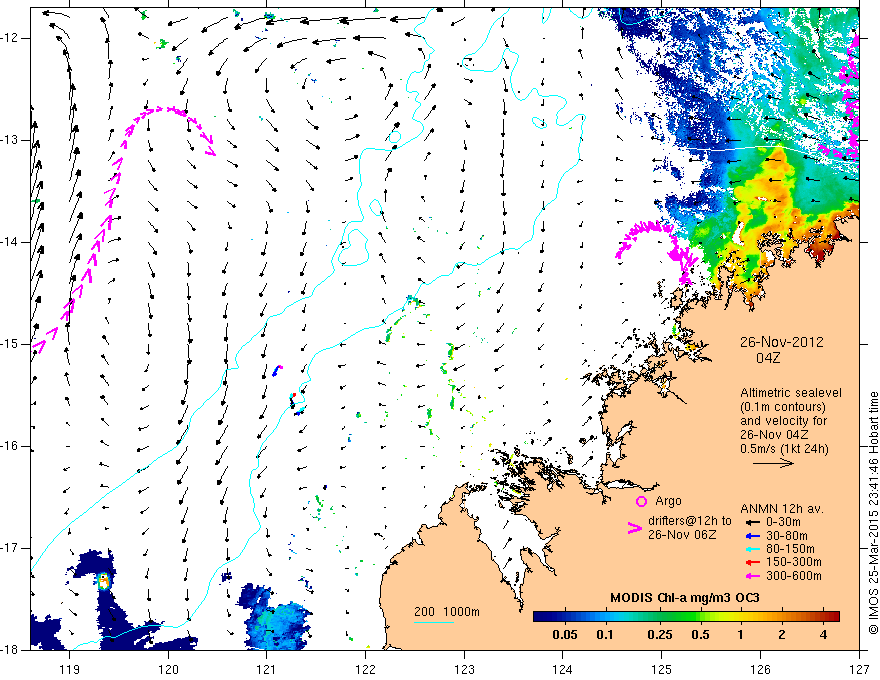Click the colorbar tick label '0.05'
The width and height of the screenshot is (880, 680).
coord(565,635)
